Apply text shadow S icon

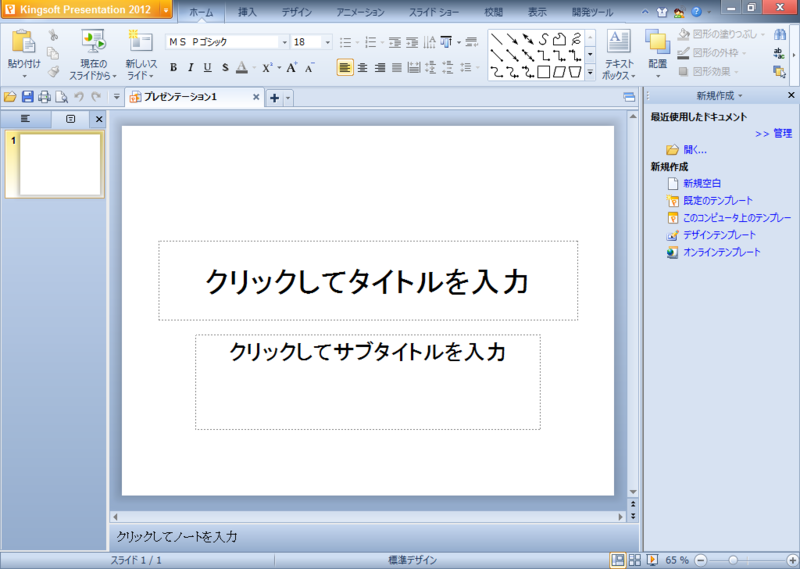(x=225, y=68)
